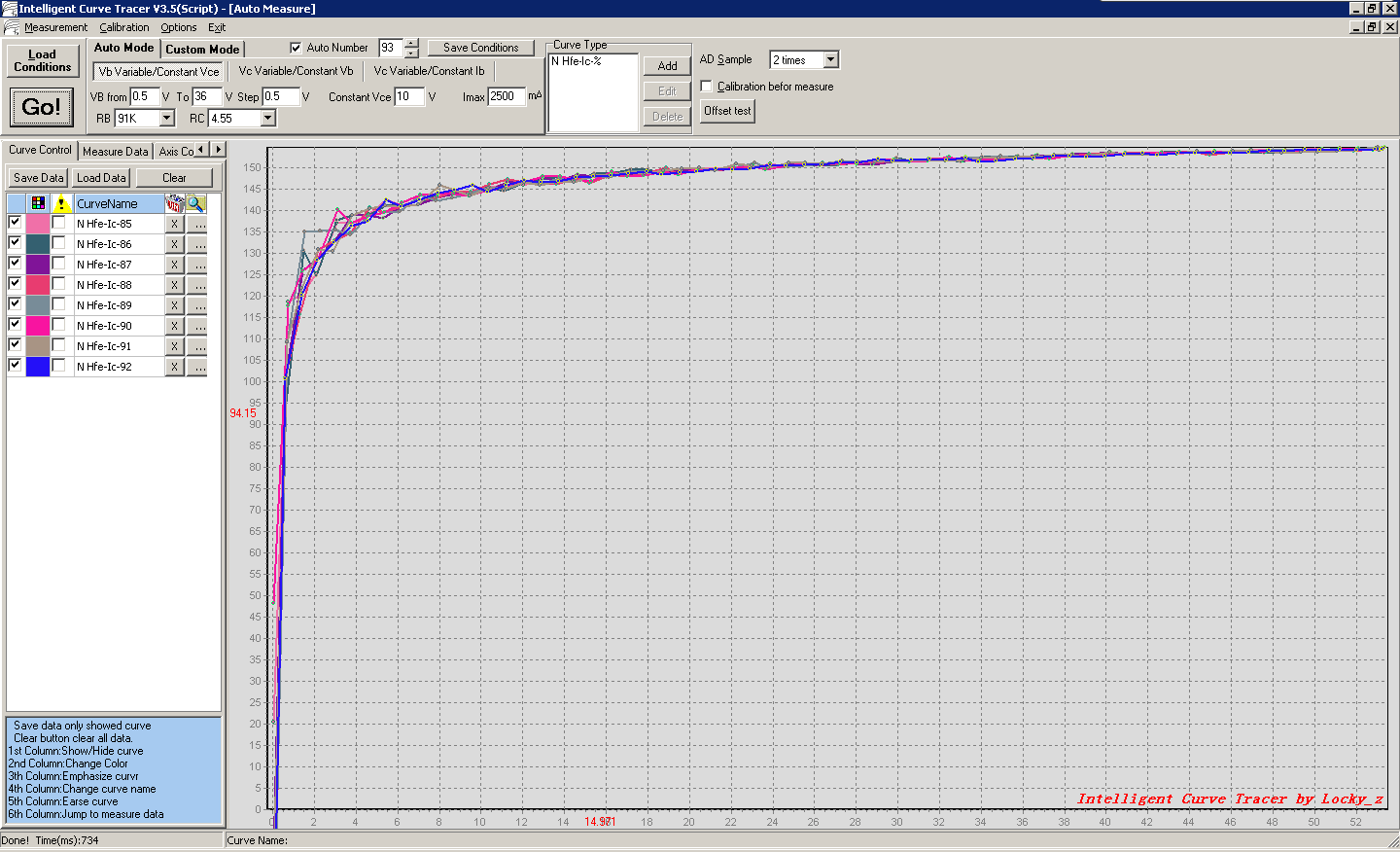The image size is (1400, 852).
Task: Click the Save Conditions button
Action: 481,48
